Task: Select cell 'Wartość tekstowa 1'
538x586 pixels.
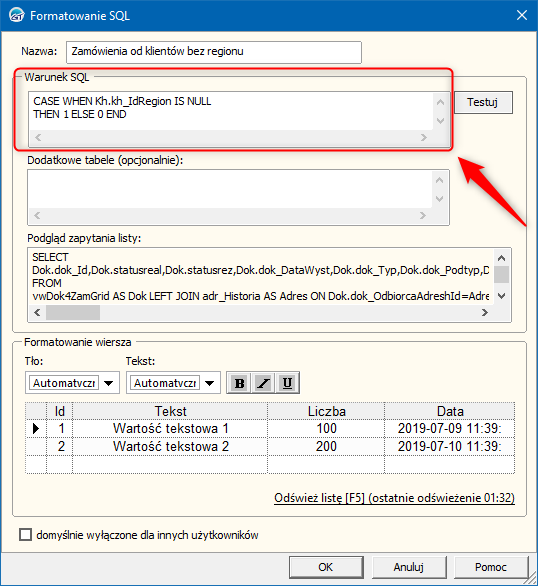Action: (x=170, y=428)
